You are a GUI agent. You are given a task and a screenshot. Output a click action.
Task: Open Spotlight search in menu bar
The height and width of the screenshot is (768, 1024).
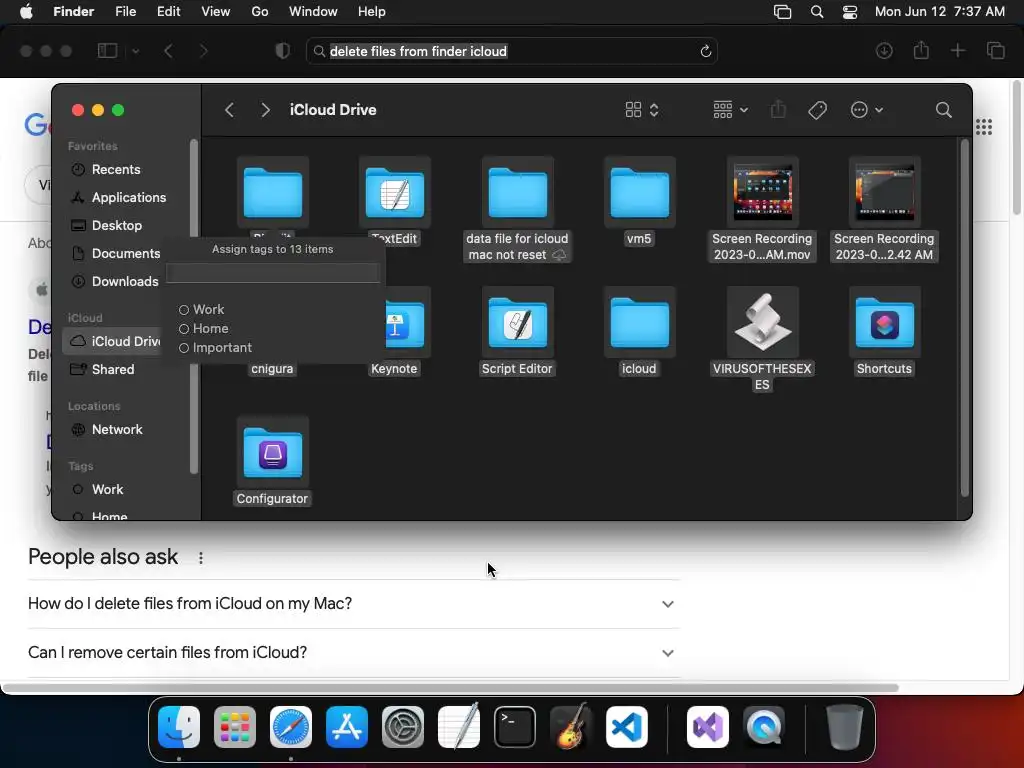[817, 12]
